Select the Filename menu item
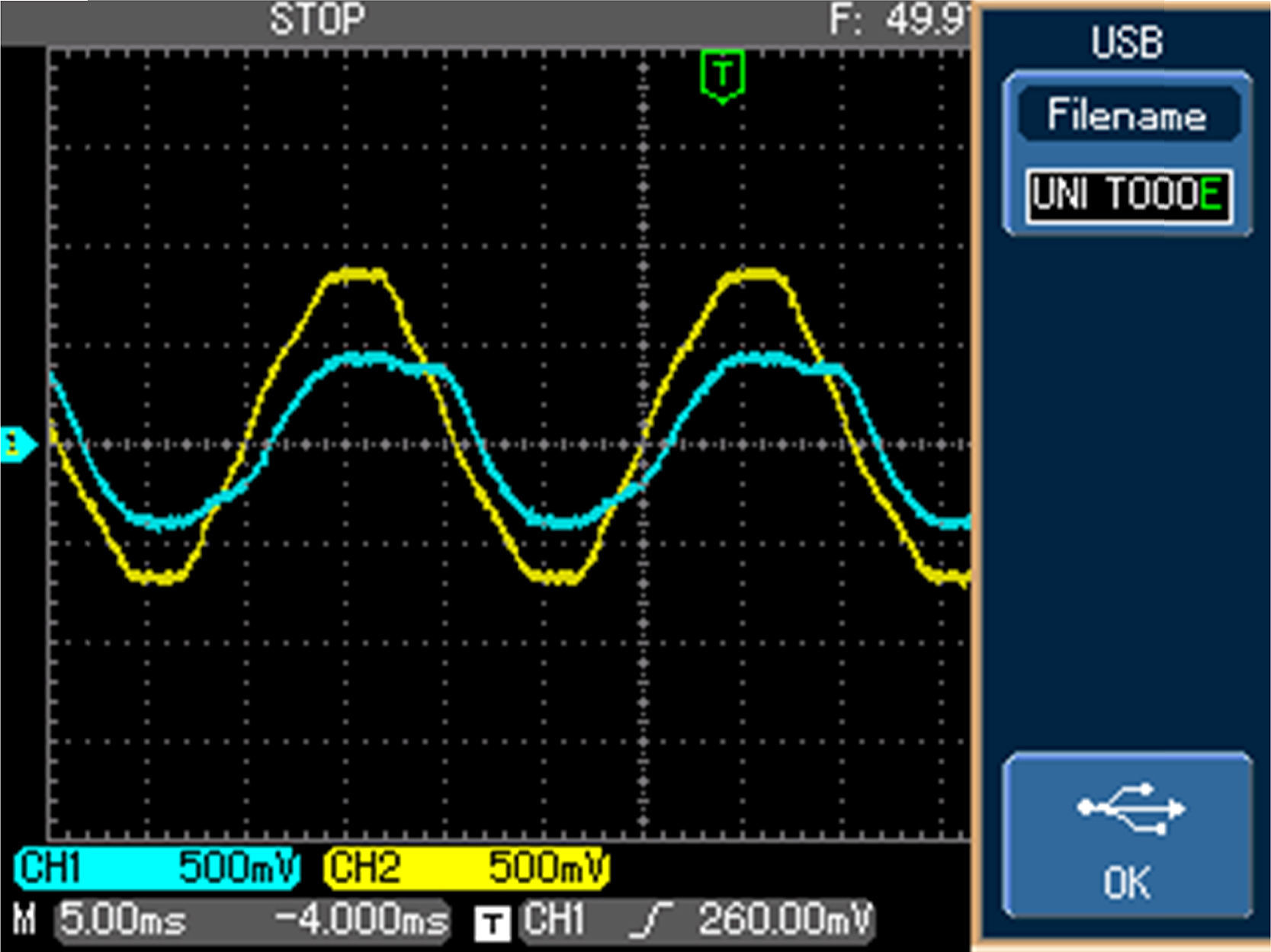This screenshot has width=1271, height=952. click(x=1127, y=115)
